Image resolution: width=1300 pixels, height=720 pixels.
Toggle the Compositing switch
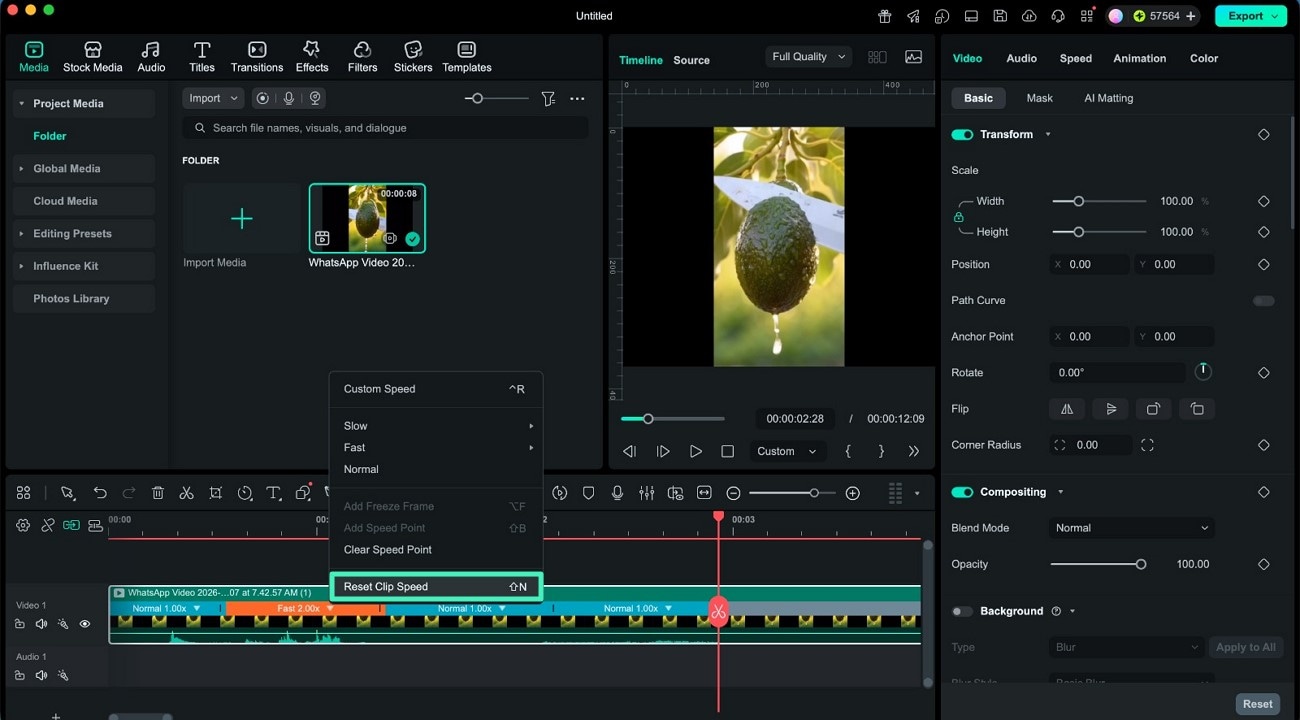tap(962, 492)
